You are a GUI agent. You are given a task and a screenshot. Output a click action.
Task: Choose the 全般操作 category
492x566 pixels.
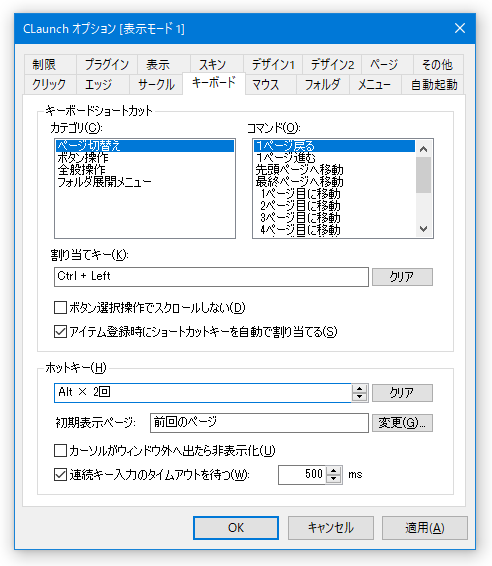pos(145,170)
